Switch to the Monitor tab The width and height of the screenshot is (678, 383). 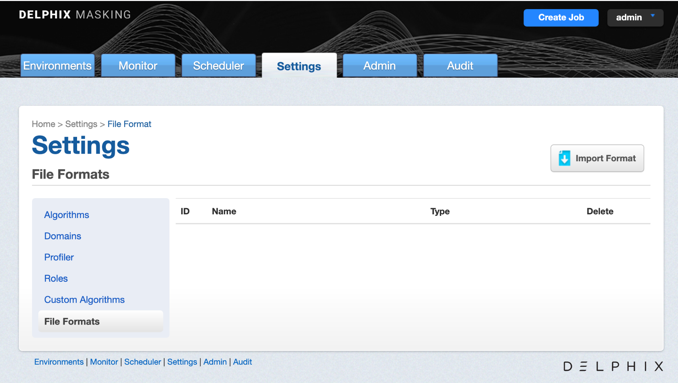coord(138,65)
